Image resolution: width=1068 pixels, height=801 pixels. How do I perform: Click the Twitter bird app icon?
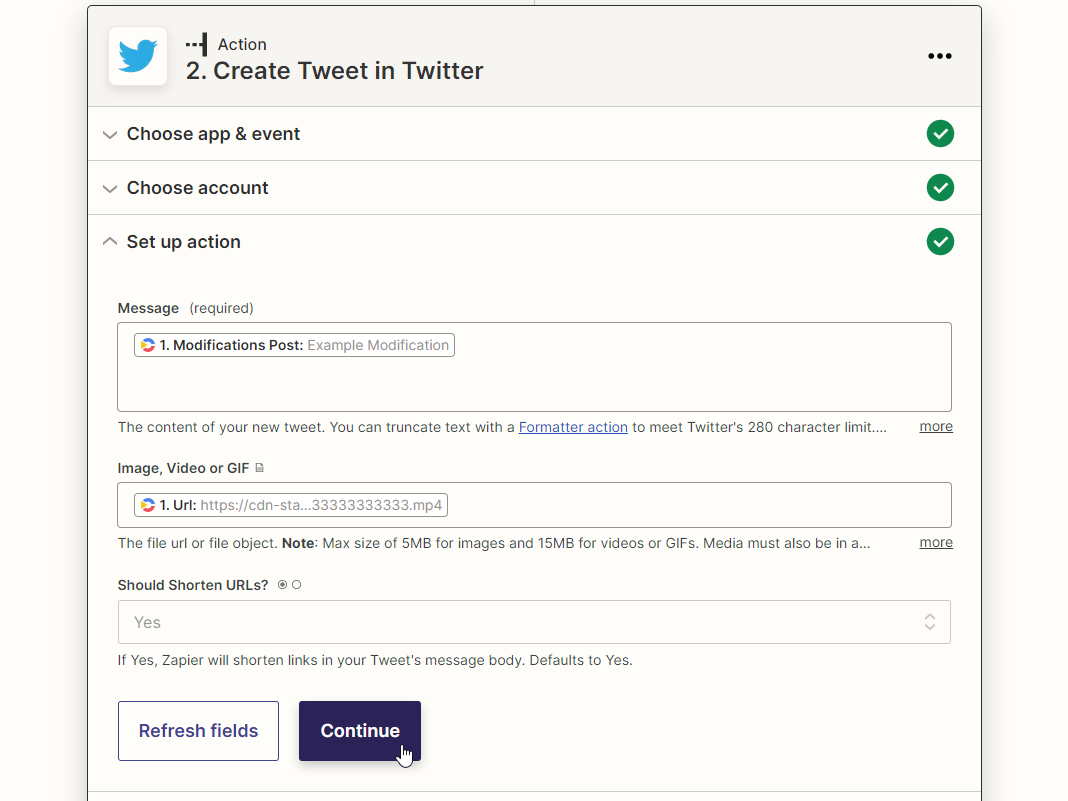(x=138, y=56)
